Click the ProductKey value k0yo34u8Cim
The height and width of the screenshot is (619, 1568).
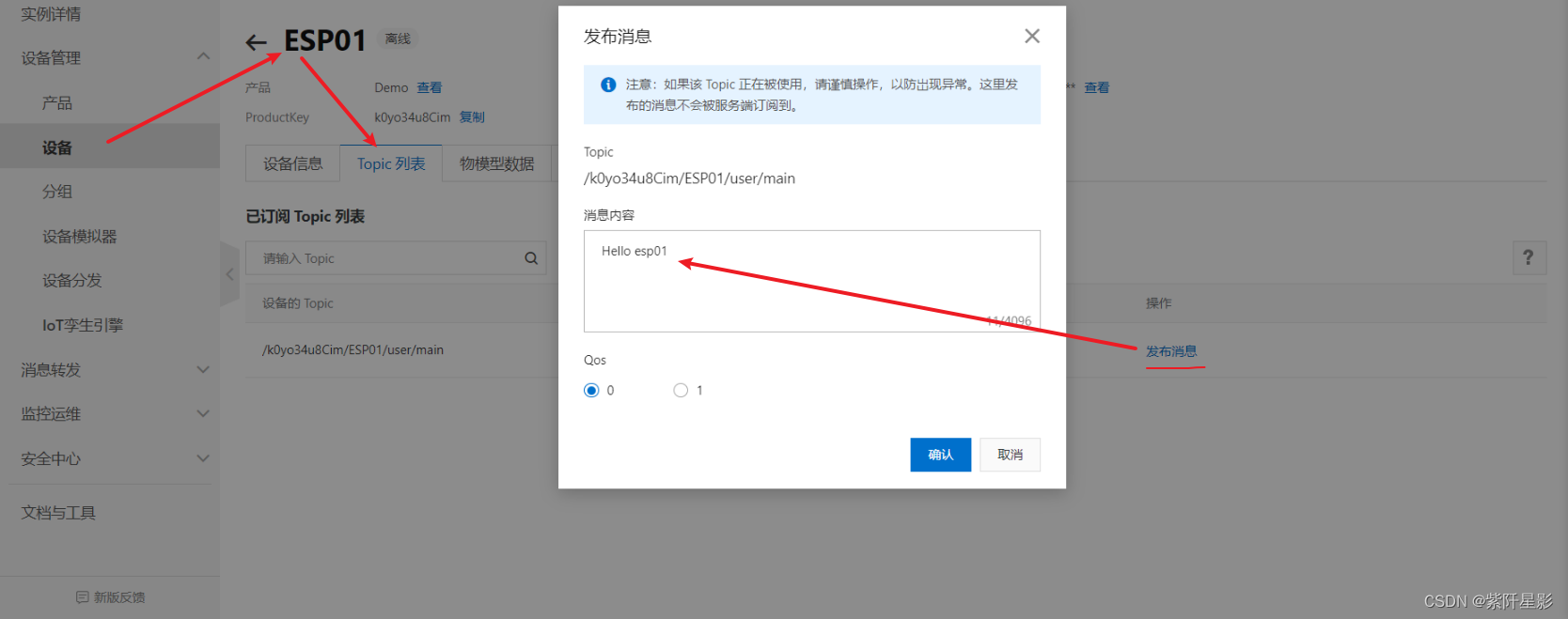coord(413,117)
